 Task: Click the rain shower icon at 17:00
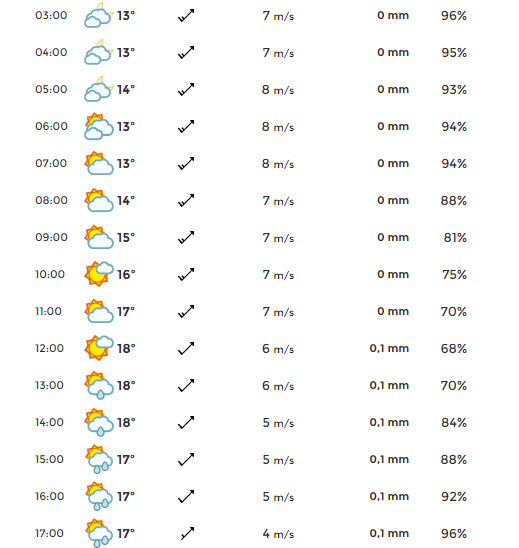point(99,534)
